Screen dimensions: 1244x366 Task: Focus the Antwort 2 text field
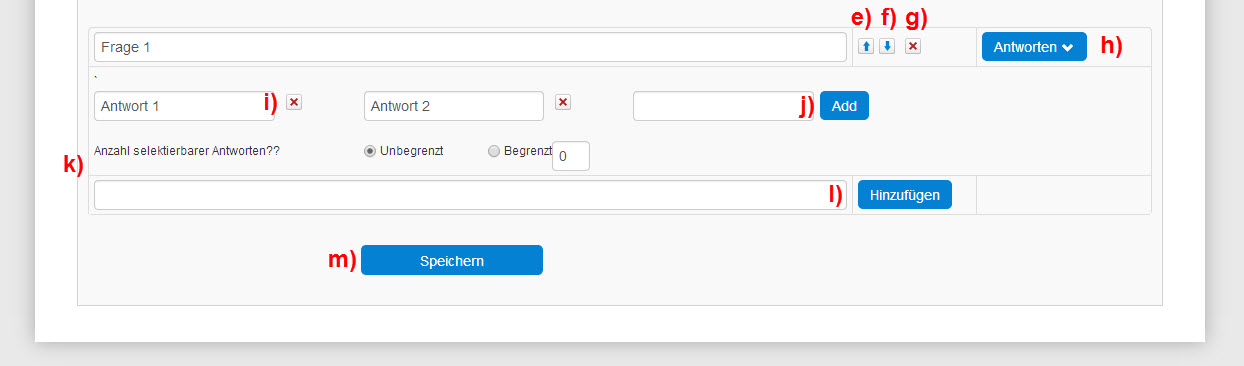[454, 106]
